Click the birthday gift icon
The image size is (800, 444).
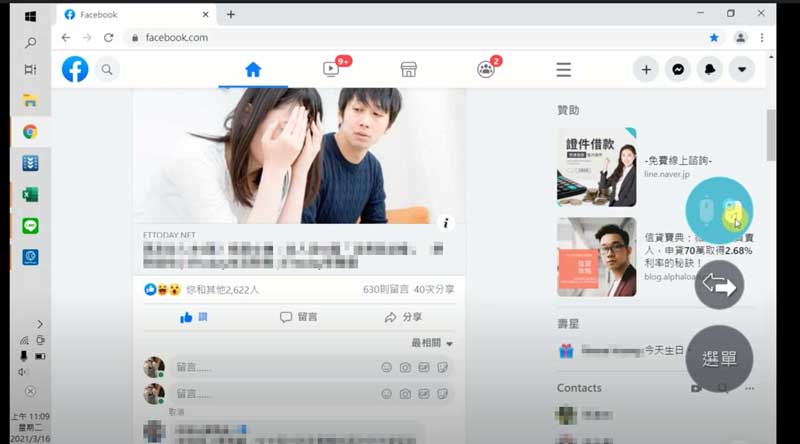click(x=566, y=351)
